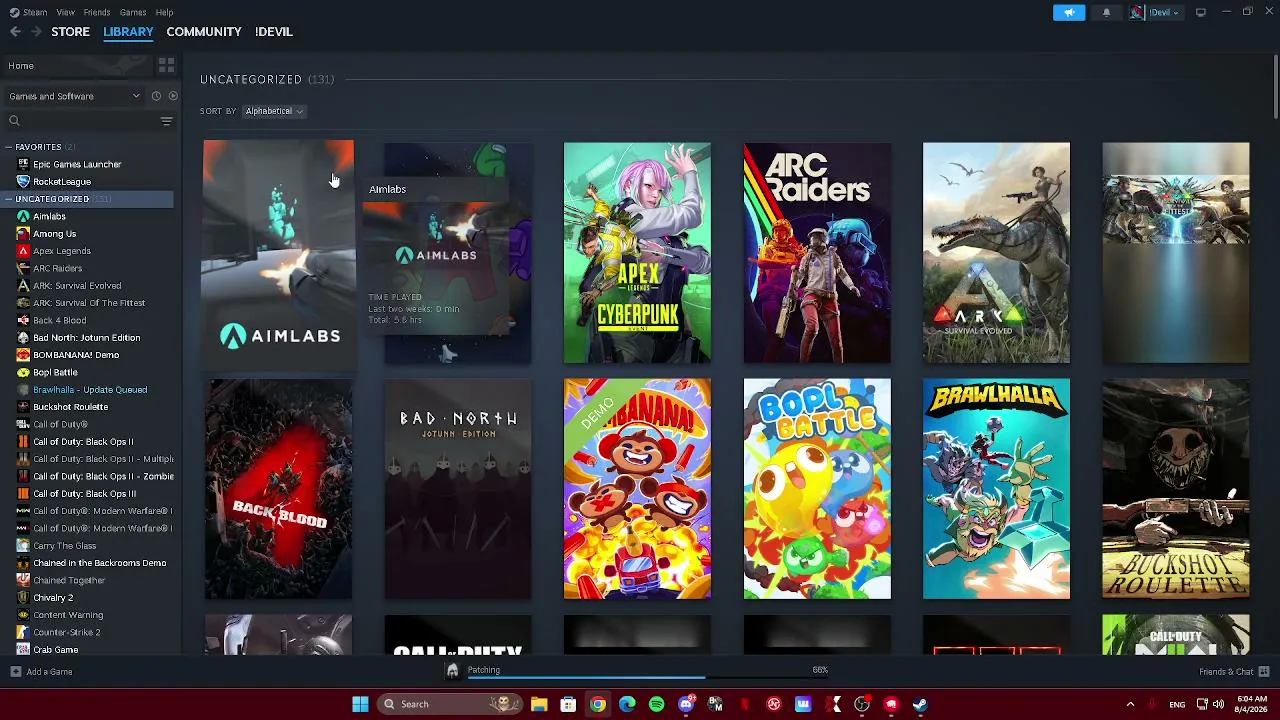Go forward using the forward arrow
Viewport: 1280px width, 720px height.
36,32
